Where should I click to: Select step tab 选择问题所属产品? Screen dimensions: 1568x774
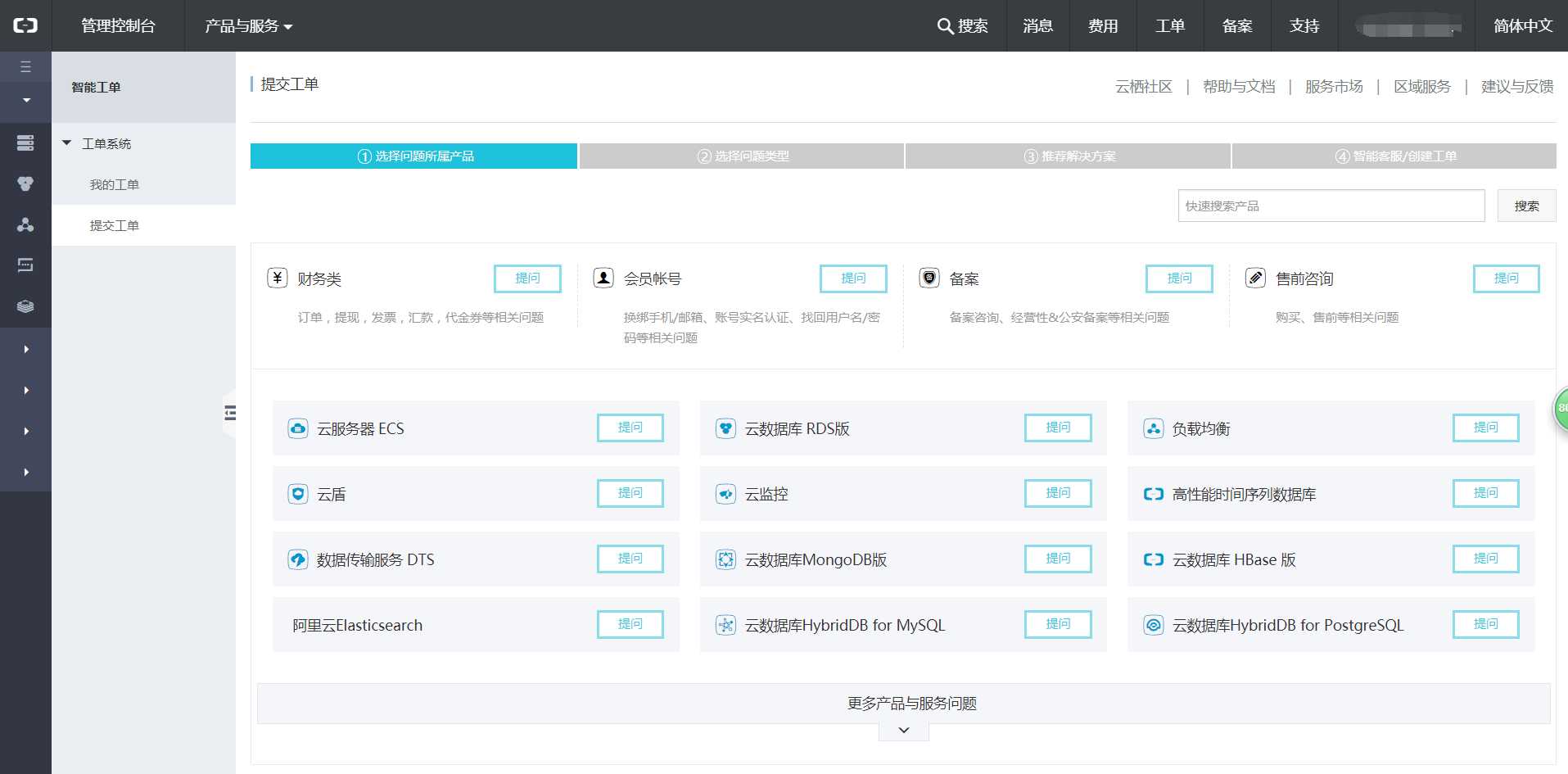click(x=413, y=156)
